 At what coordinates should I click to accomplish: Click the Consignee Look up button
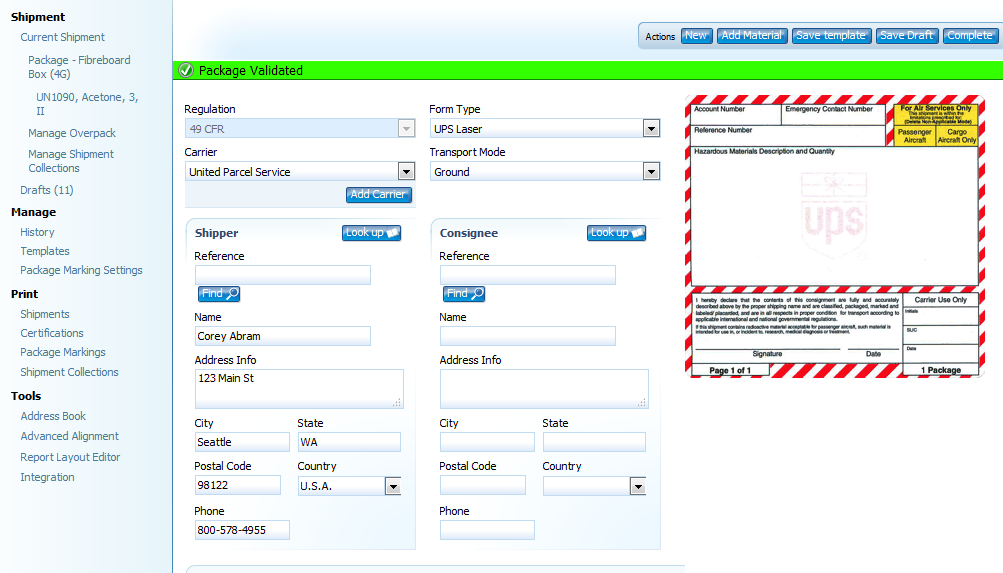click(x=616, y=233)
